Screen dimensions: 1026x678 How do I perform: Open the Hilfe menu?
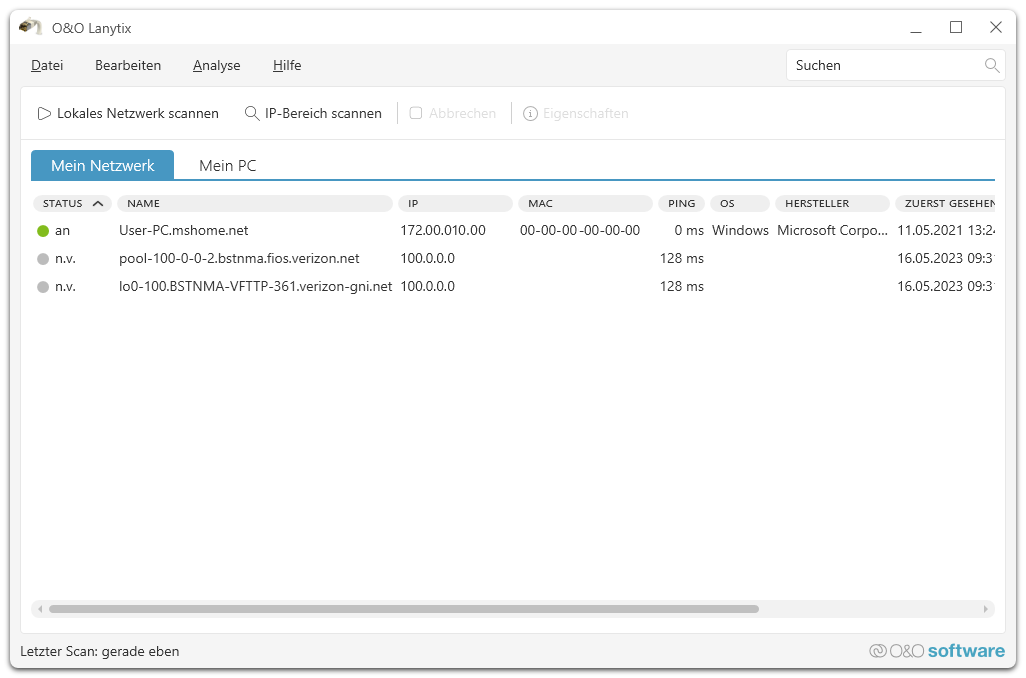pos(287,66)
